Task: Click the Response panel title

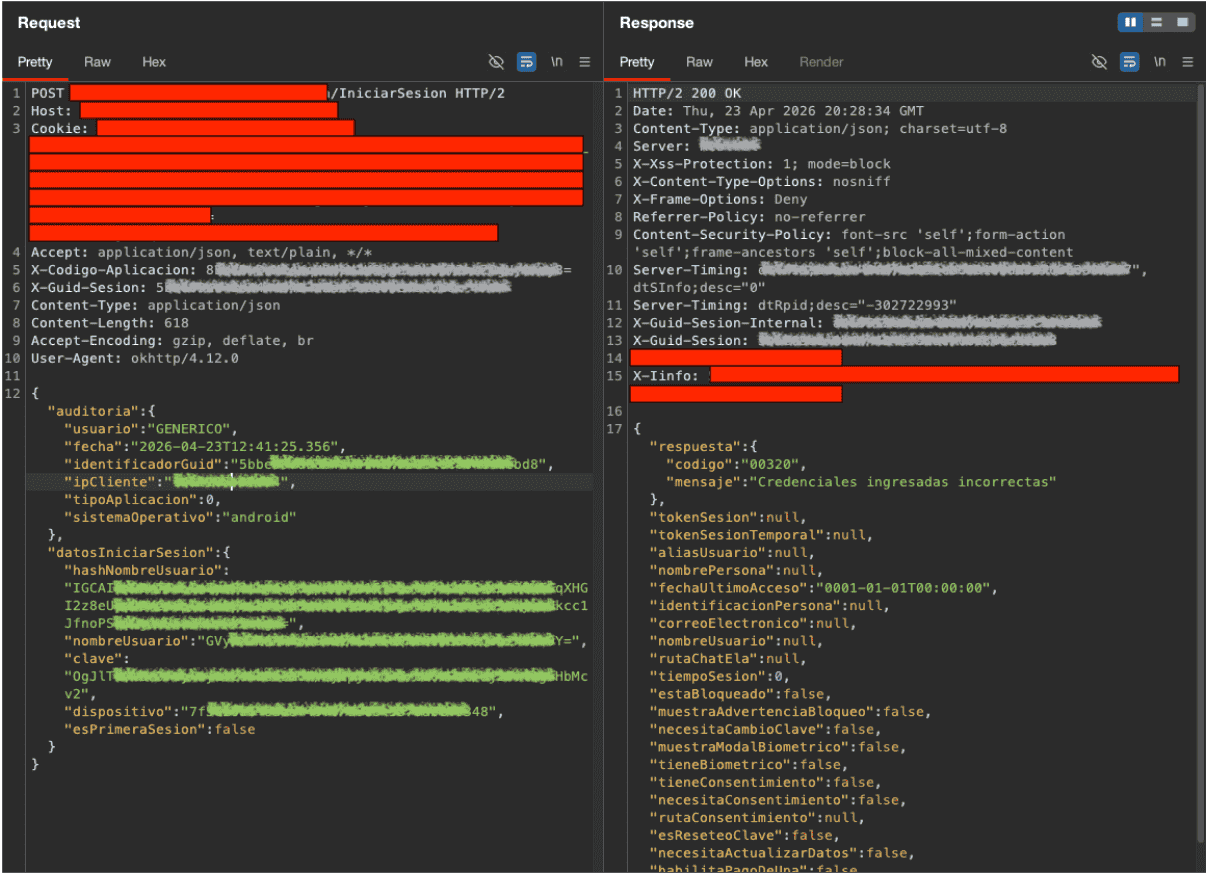Action: (656, 23)
